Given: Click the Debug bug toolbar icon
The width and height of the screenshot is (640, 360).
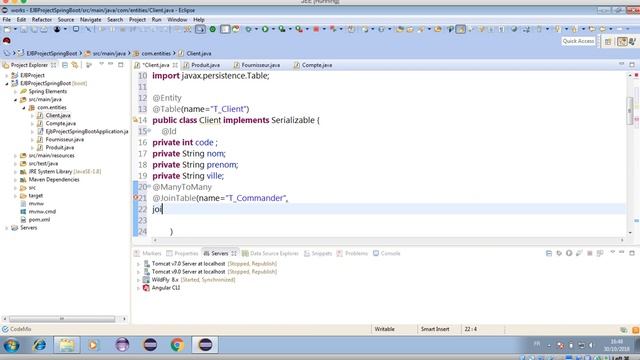Looking at the screenshot, I should click(248, 29).
